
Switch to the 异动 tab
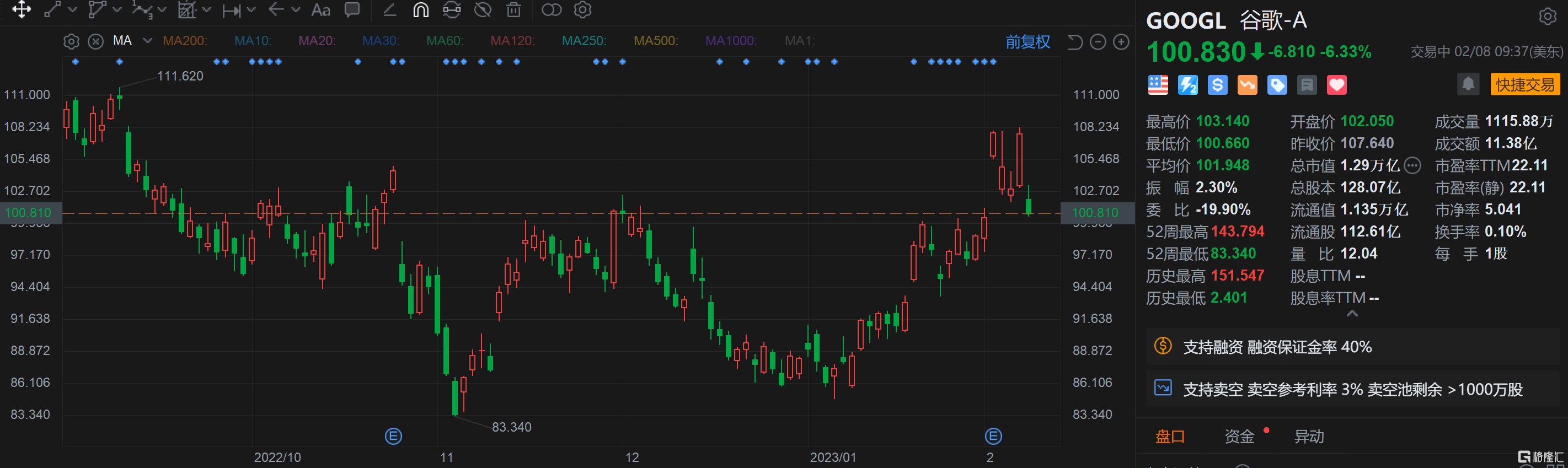click(1309, 437)
